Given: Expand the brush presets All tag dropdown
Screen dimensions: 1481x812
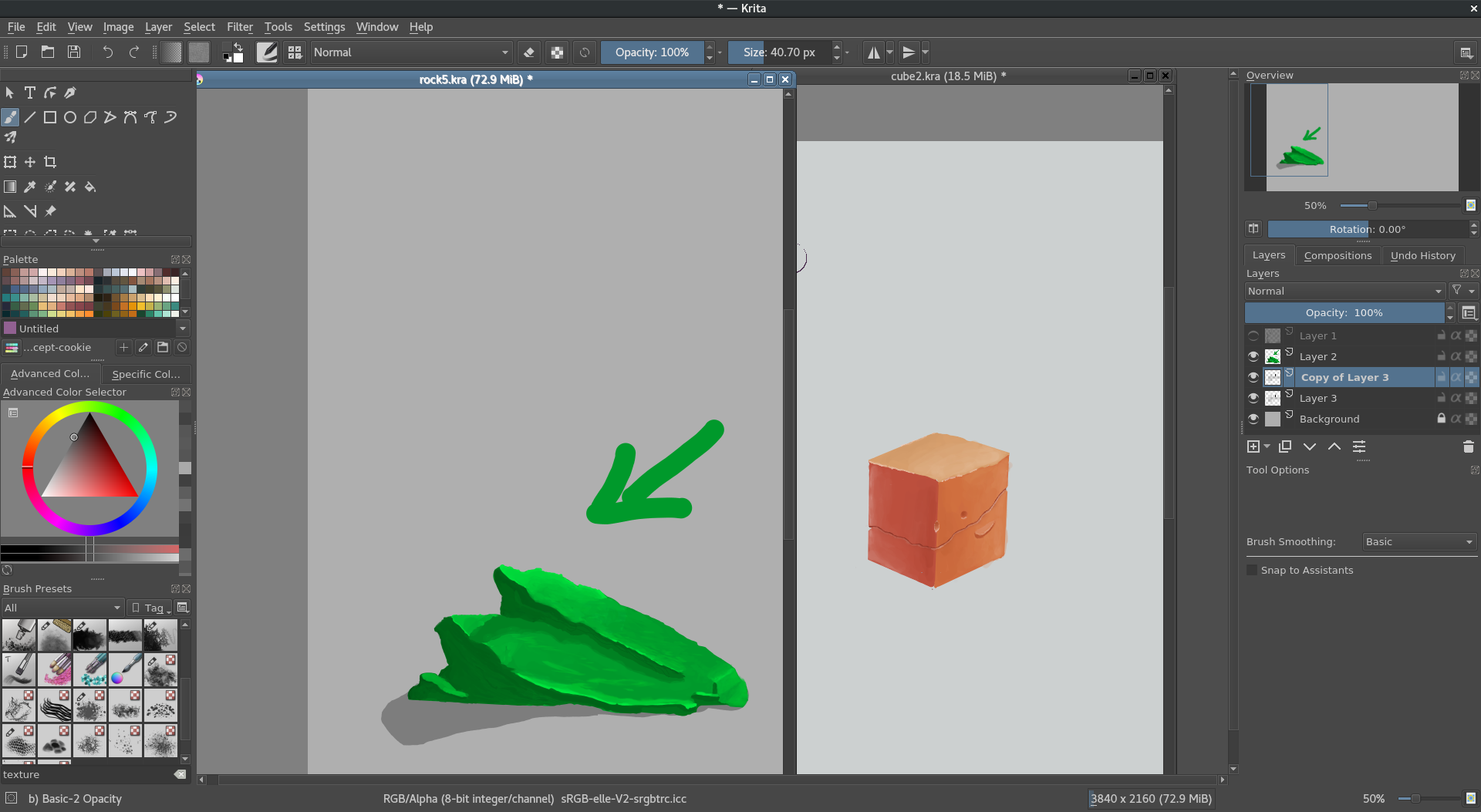Looking at the screenshot, I should (62, 608).
